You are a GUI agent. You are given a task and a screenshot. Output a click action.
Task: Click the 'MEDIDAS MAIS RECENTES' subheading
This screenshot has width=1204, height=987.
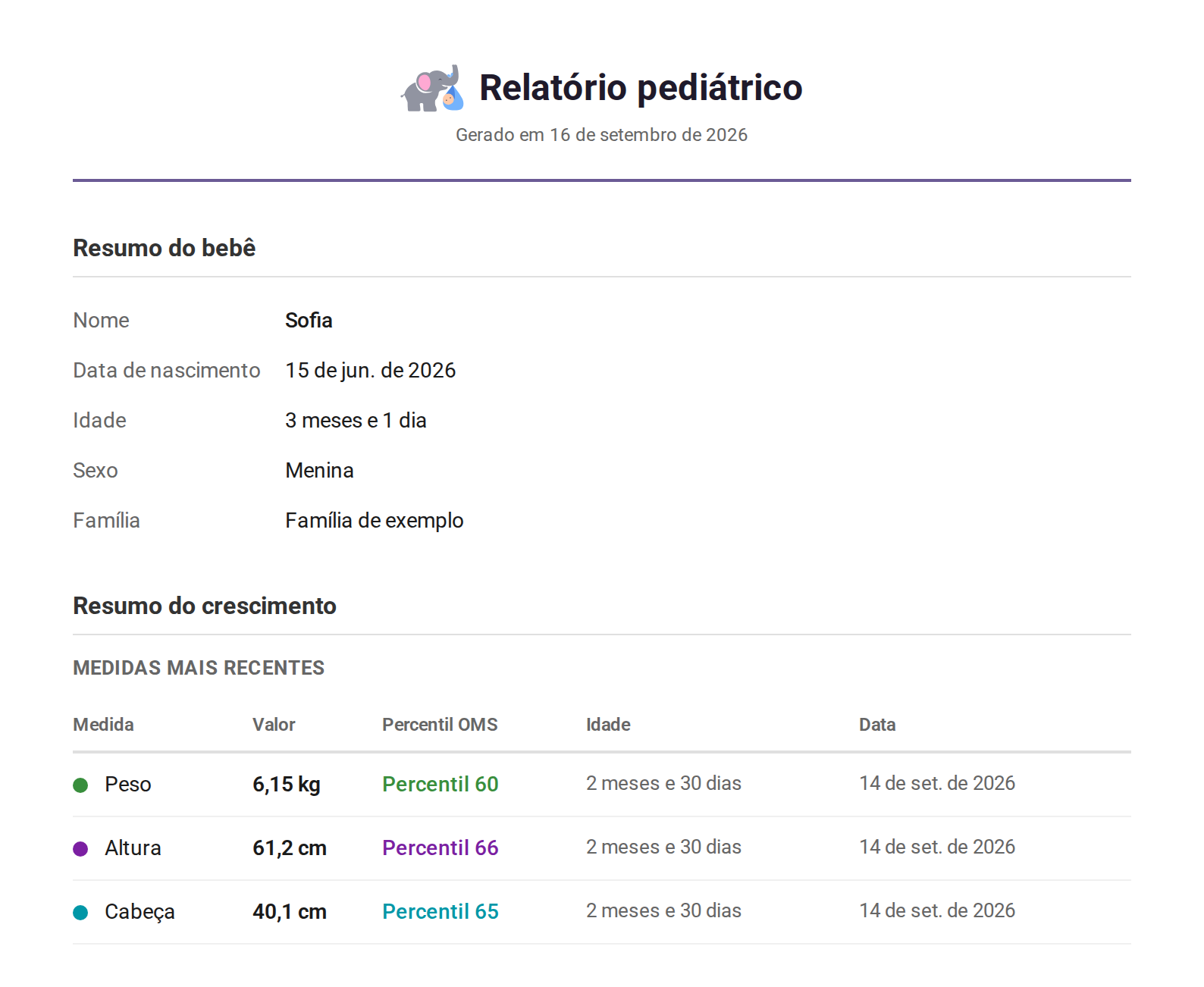coord(199,668)
